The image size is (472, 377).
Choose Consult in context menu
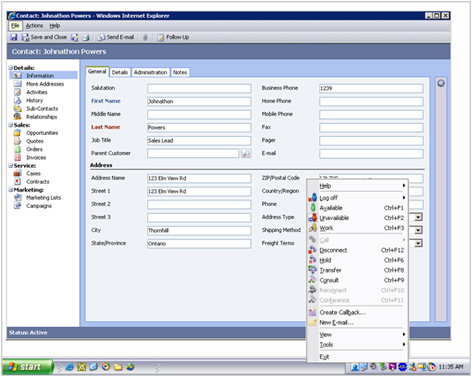pyautogui.click(x=357, y=280)
